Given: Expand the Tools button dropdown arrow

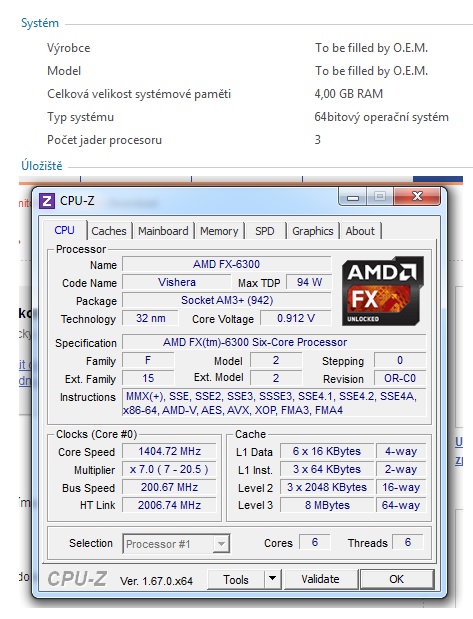Looking at the screenshot, I should 272,579.
